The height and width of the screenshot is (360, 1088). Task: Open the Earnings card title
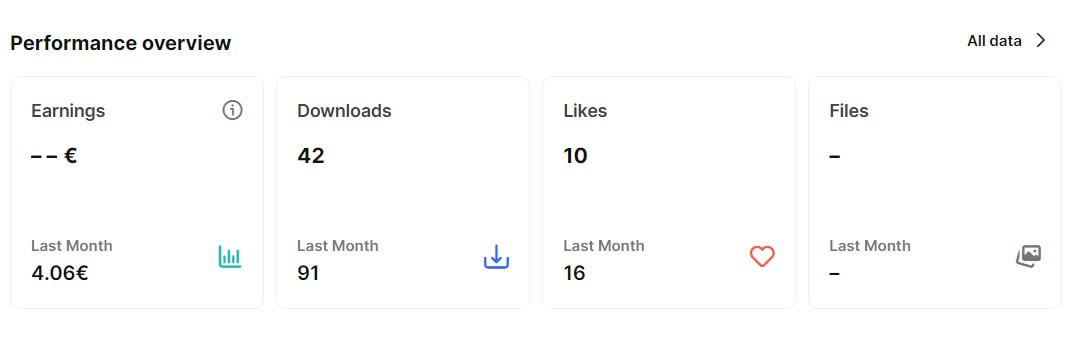coord(68,111)
